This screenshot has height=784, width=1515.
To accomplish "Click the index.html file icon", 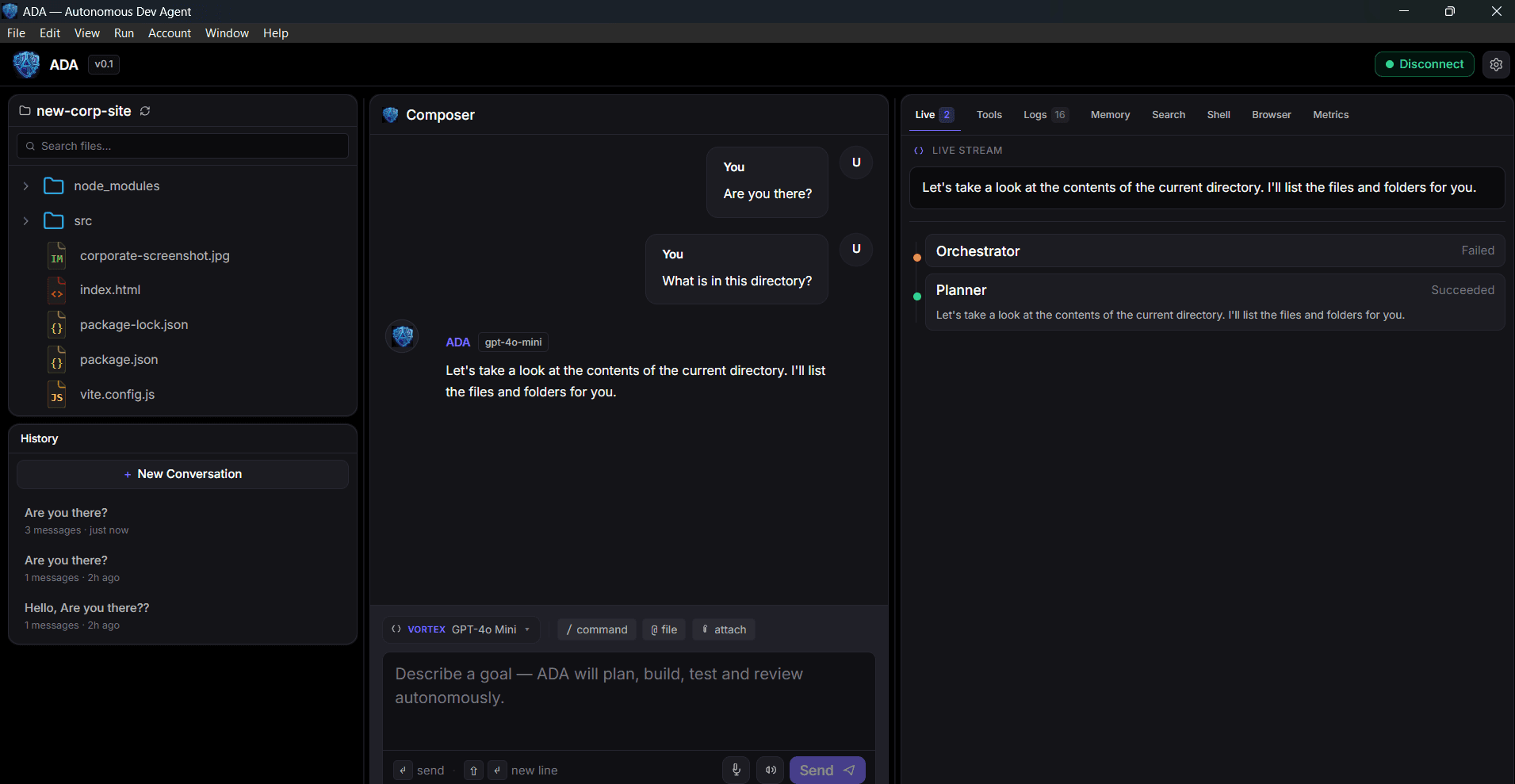I will tap(56, 290).
